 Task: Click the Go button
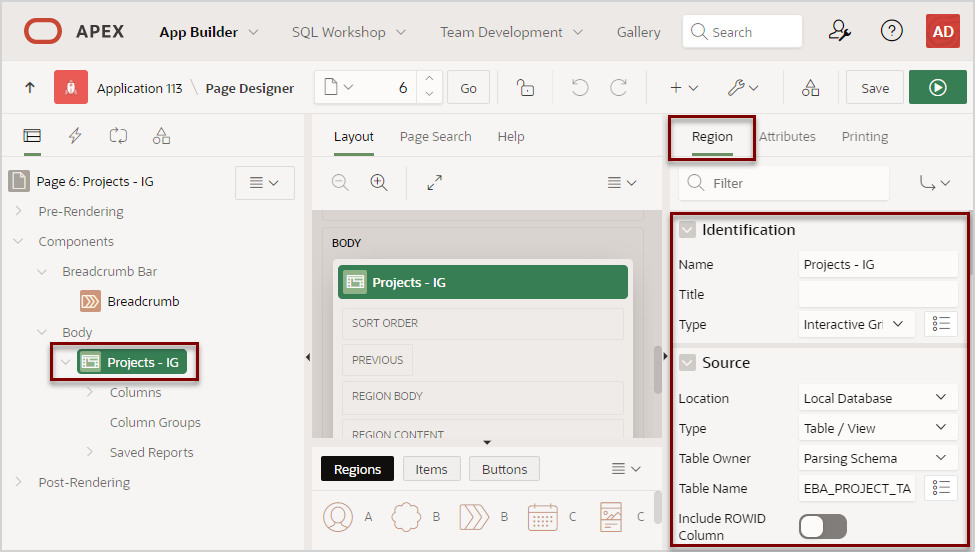[468, 88]
